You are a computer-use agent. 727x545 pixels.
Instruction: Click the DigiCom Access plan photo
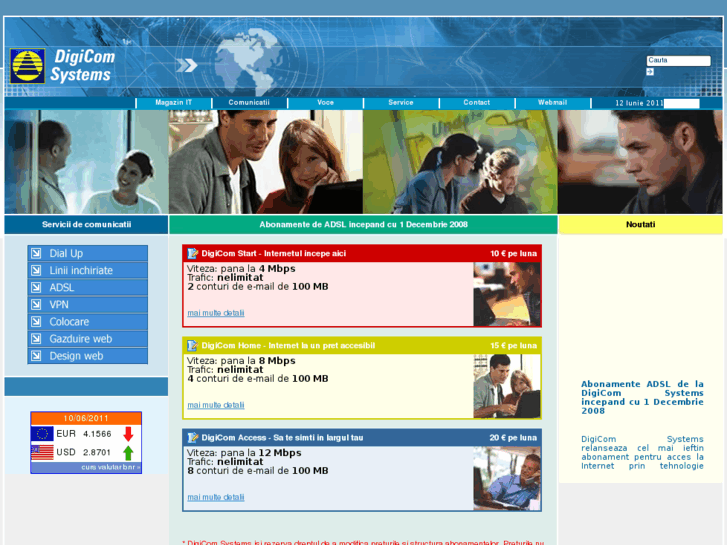pos(507,478)
